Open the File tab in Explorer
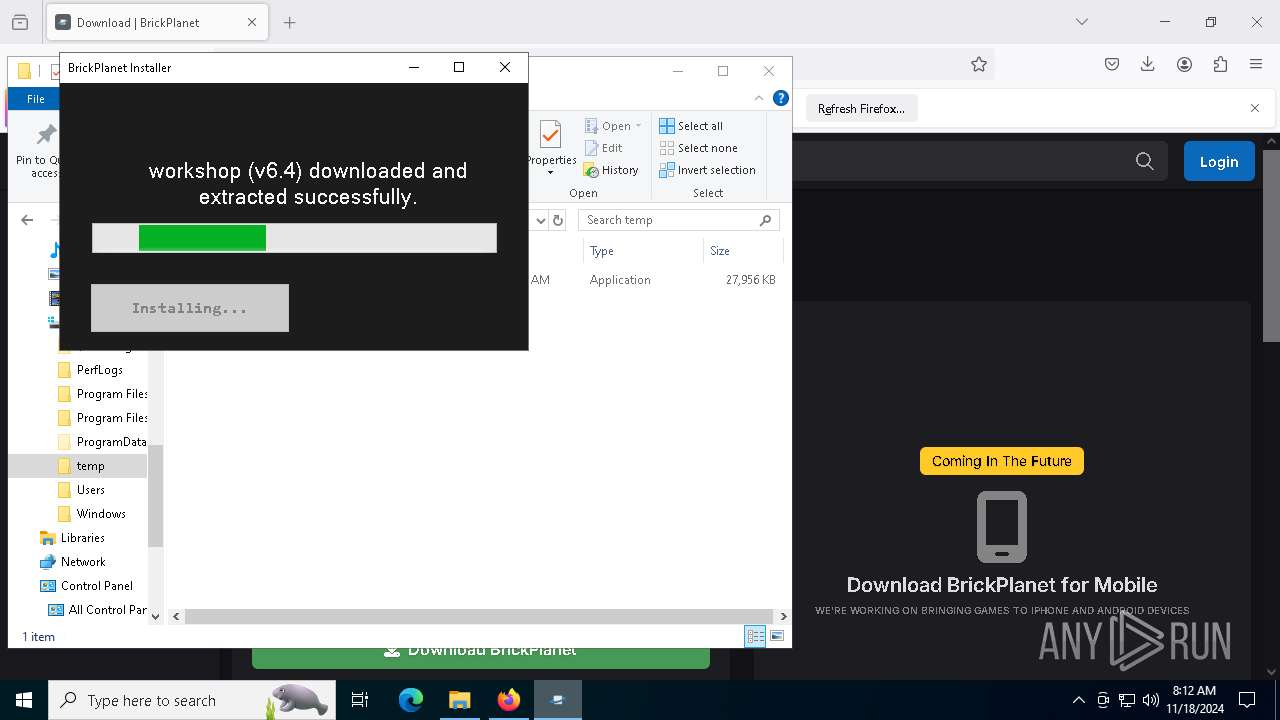Screen dimensions: 1280x720 (x=36, y=99)
